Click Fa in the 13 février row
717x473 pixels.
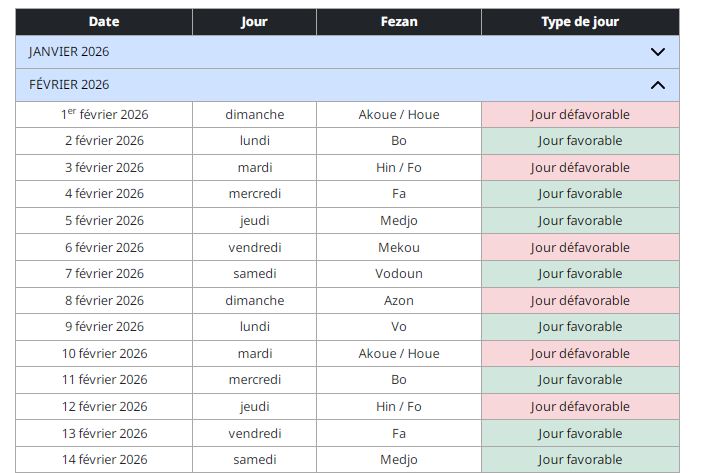(399, 433)
